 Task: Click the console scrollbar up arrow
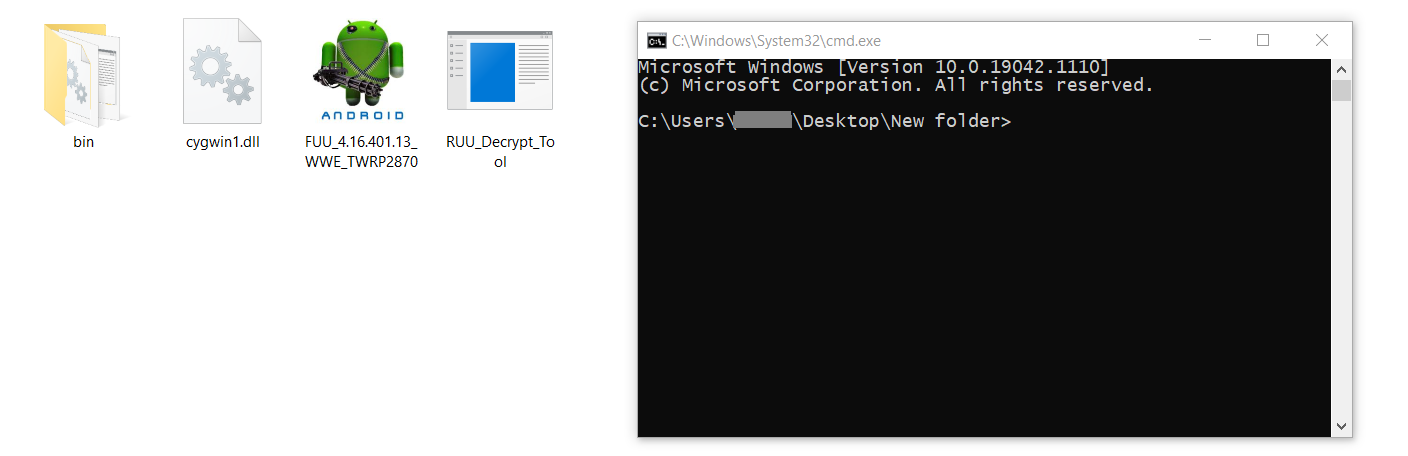[x=1341, y=69]
